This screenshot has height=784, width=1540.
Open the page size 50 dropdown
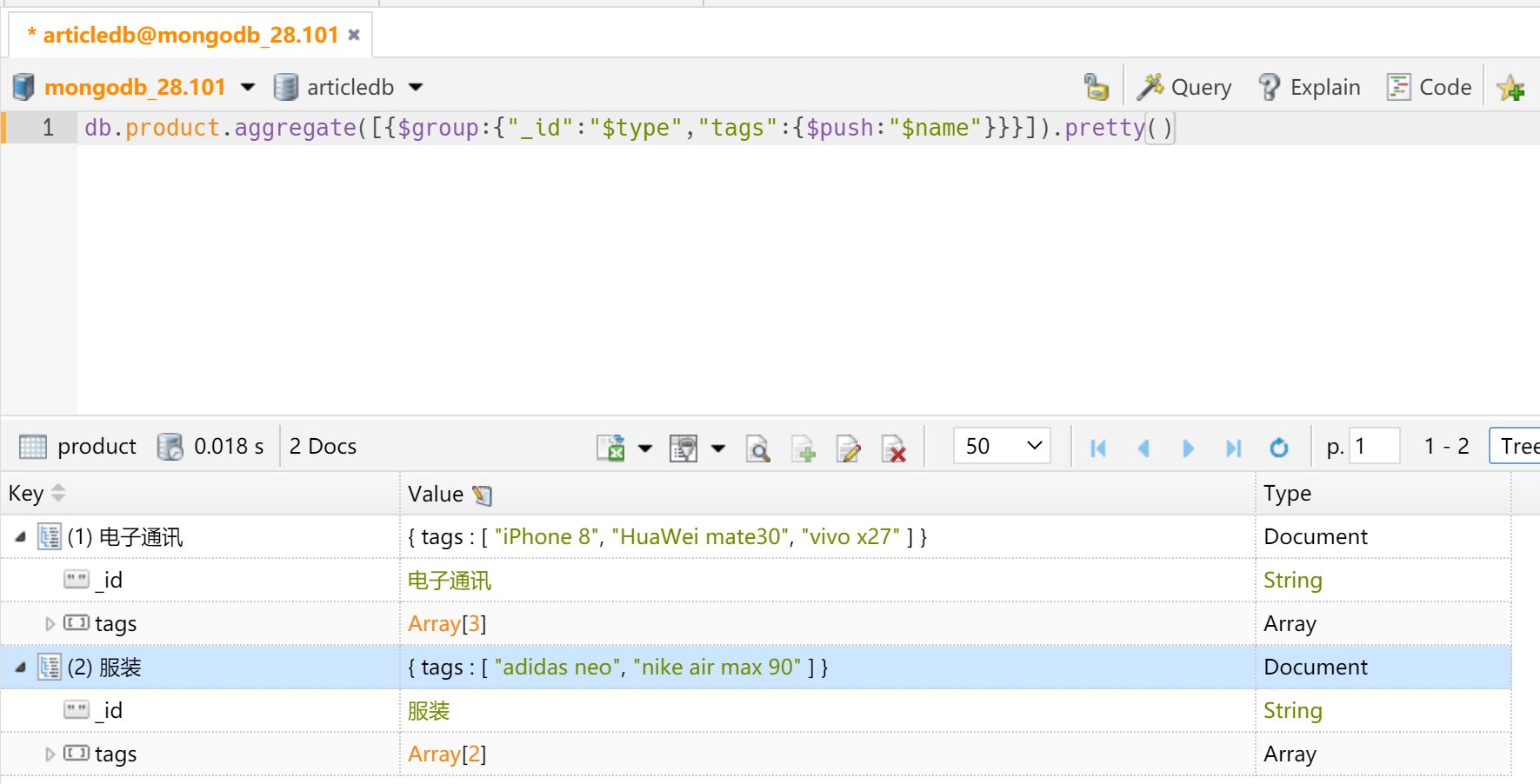pos(1002,446)
